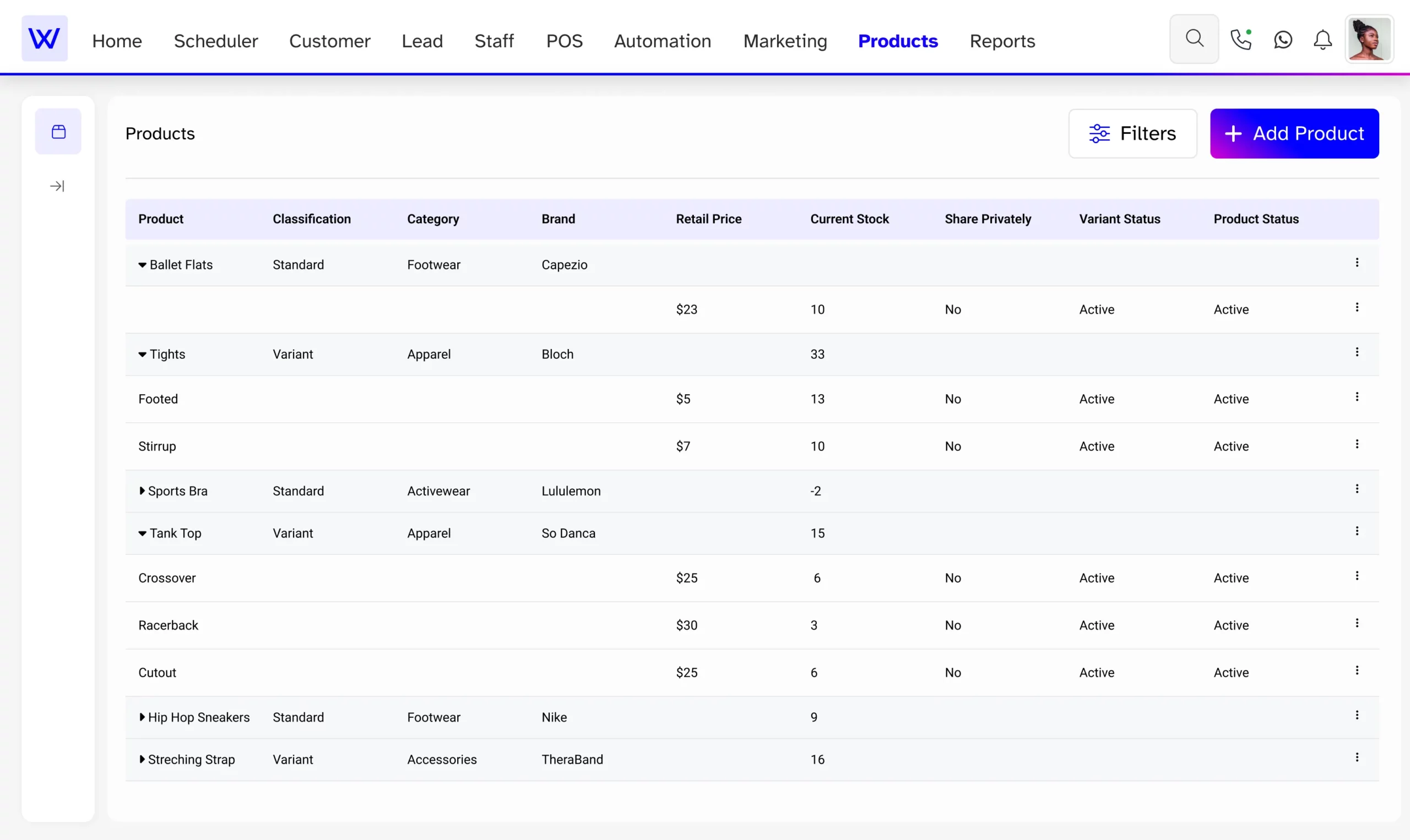Click the sidebar collapse arrow icon
The image size is (1410, 840).
coord(57,186)
